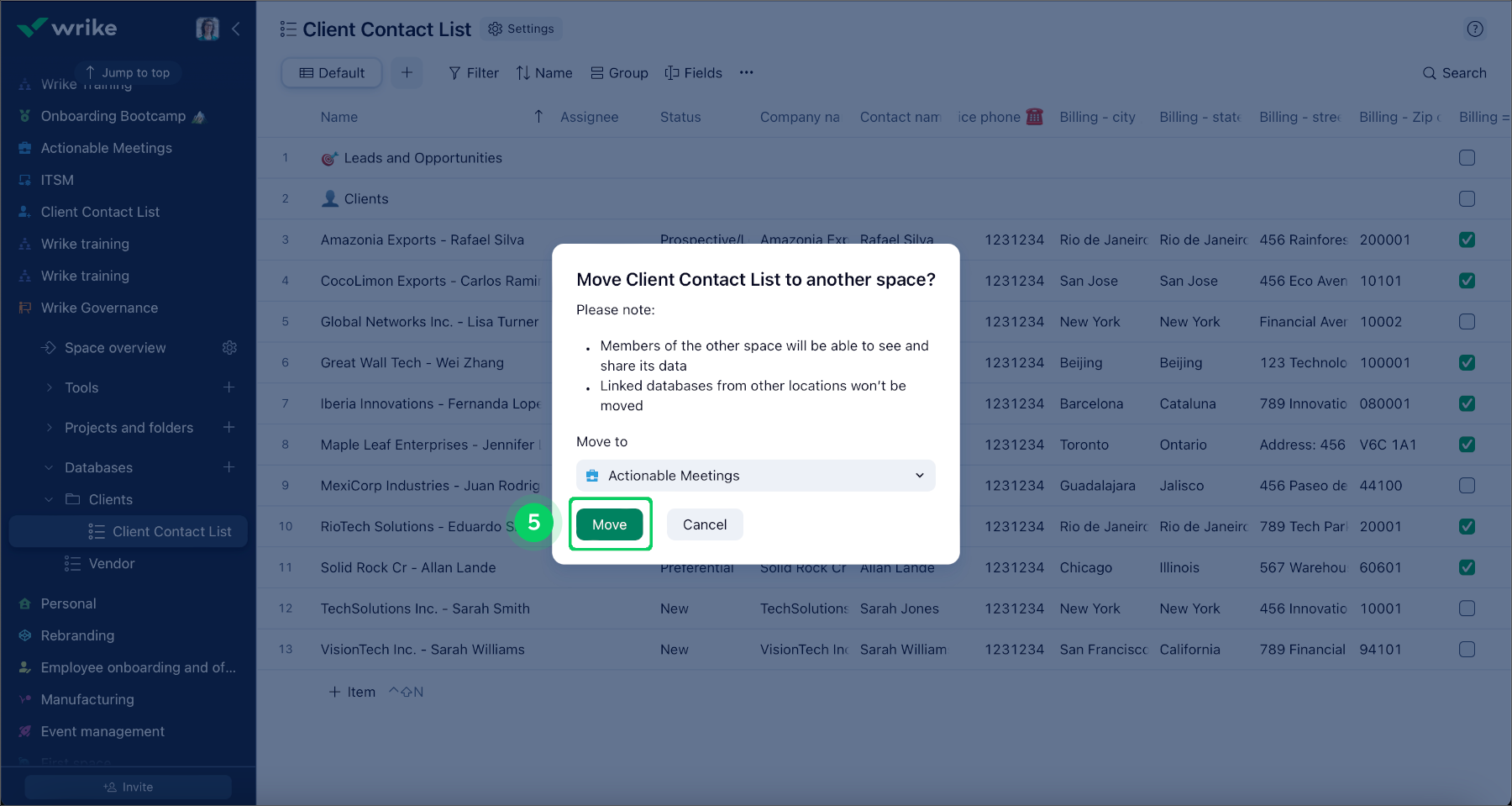Add a new record via the Item control
The height and width of the screenshot is (806, 1512).
click(x=351, y=691)
